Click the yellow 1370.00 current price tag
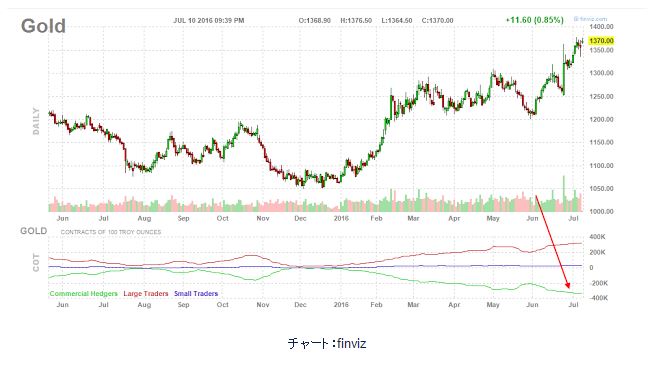660x365 pixels. click(601, 40)
